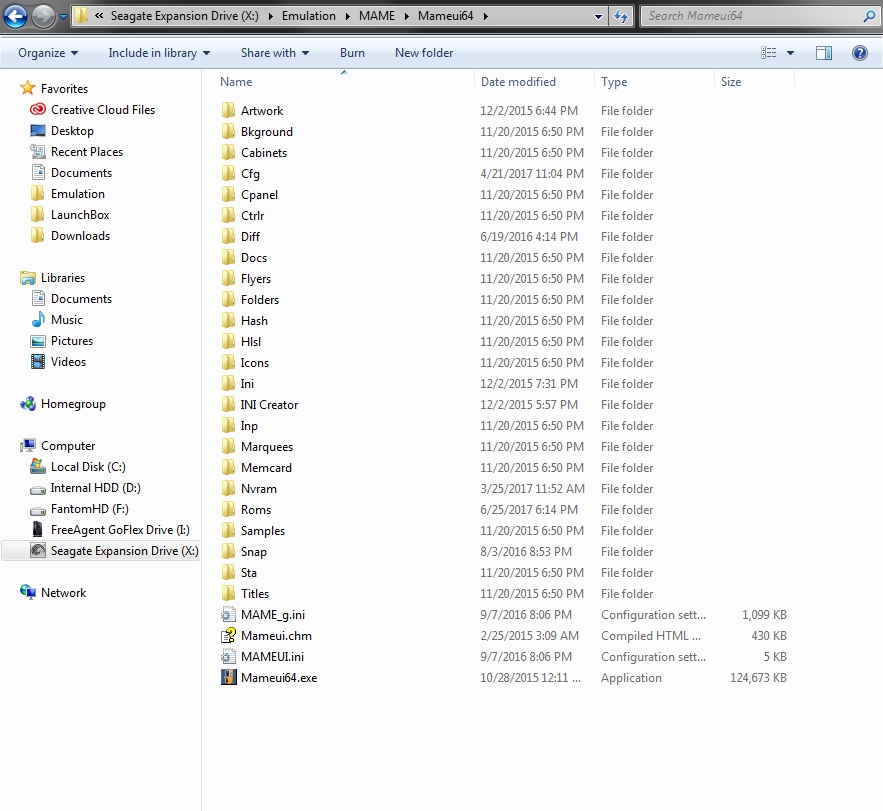
Task: Select Computer in navigation pane
Action: tap(68, 445)
